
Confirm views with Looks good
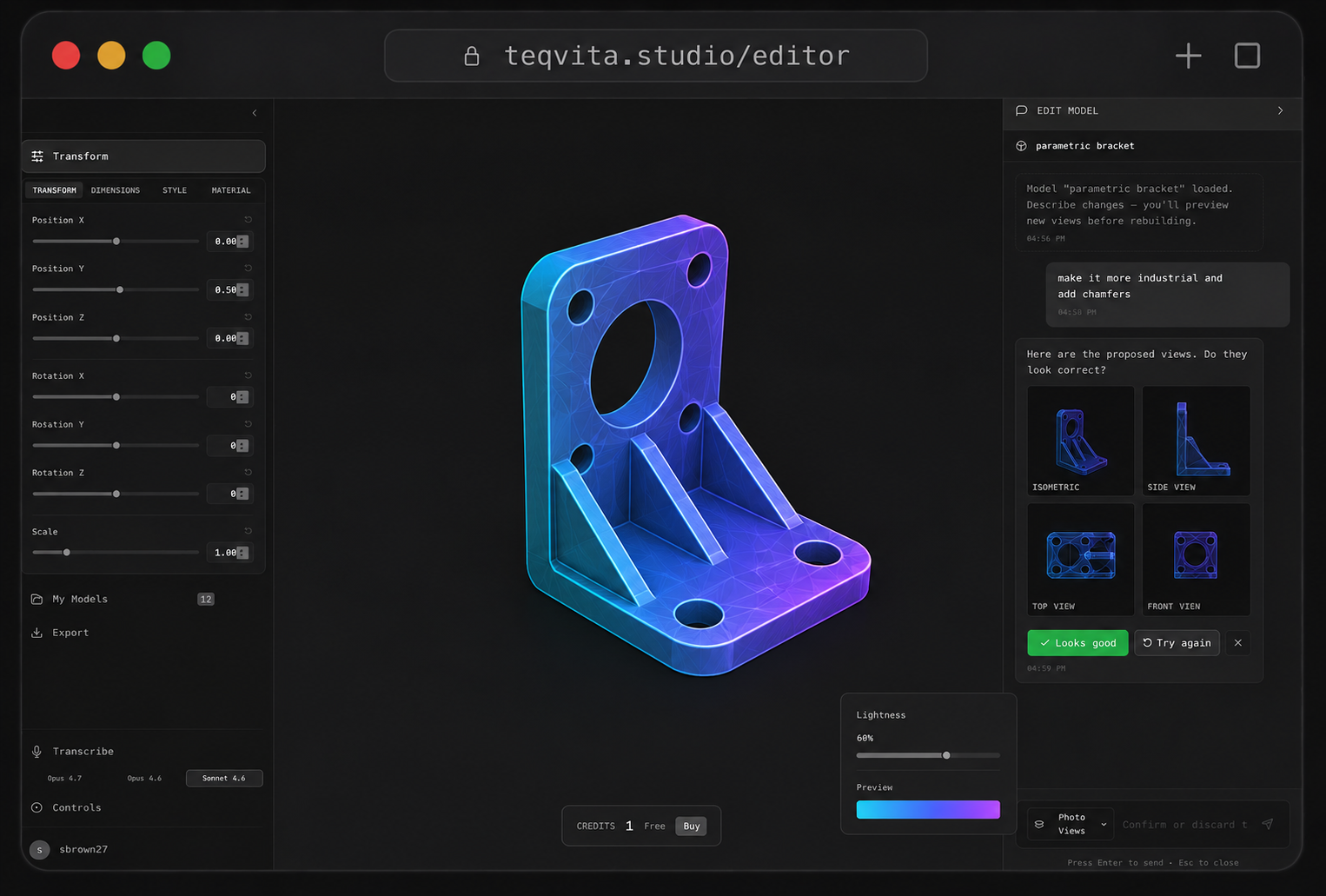pos(1077,643)
